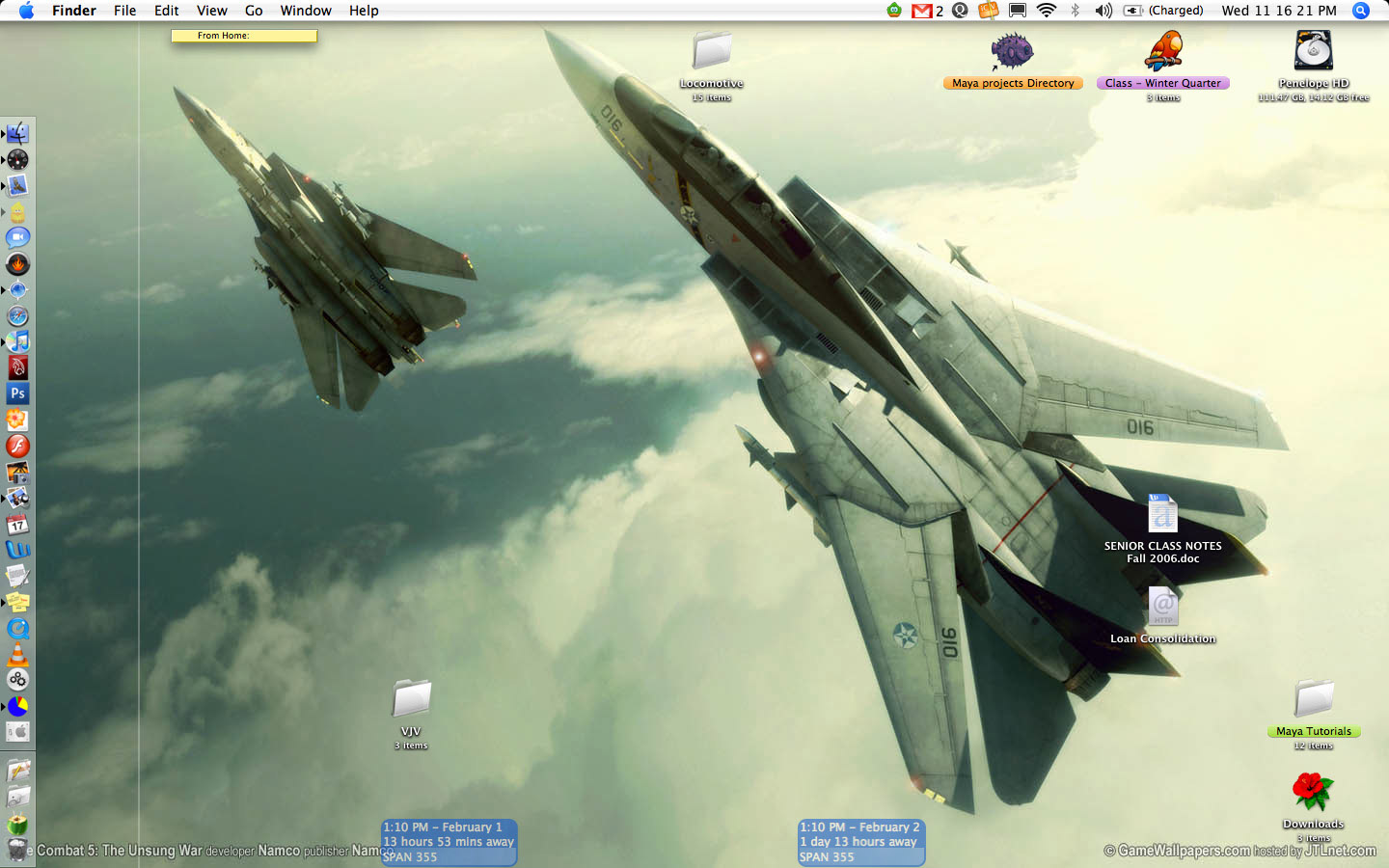Open the Help menu
The image size is (1389, 868).
coord(364,11)
